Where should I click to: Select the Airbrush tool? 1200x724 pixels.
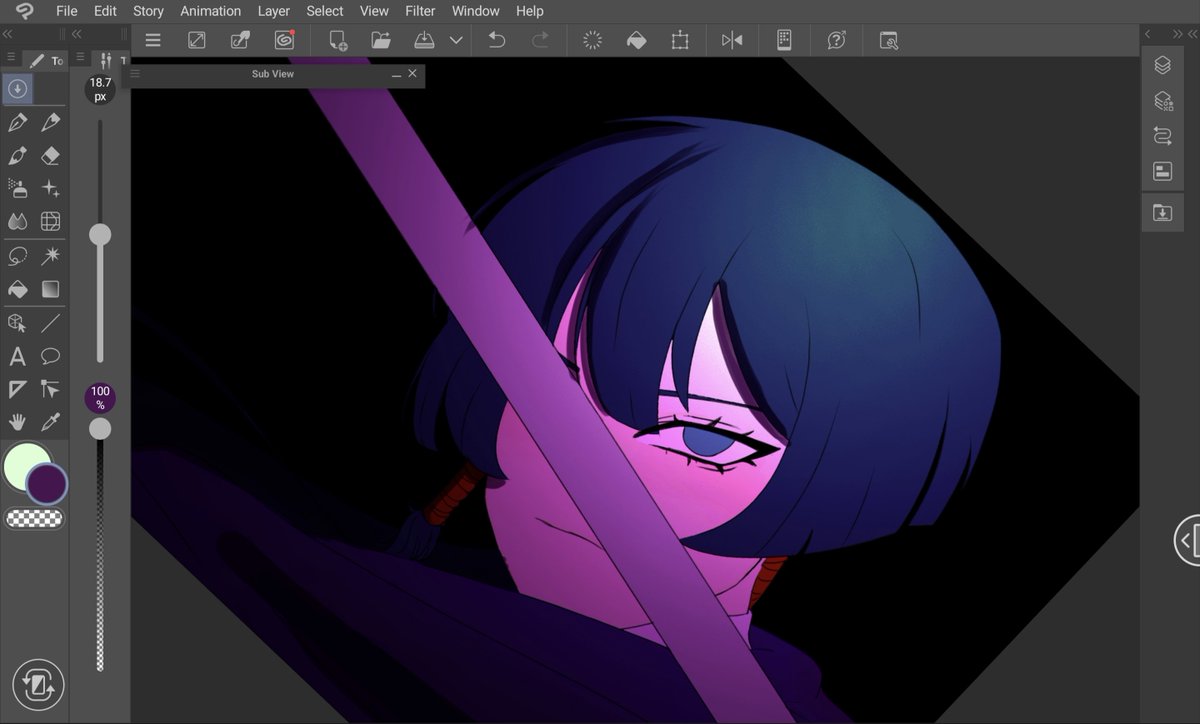click(x=17, y=188)
